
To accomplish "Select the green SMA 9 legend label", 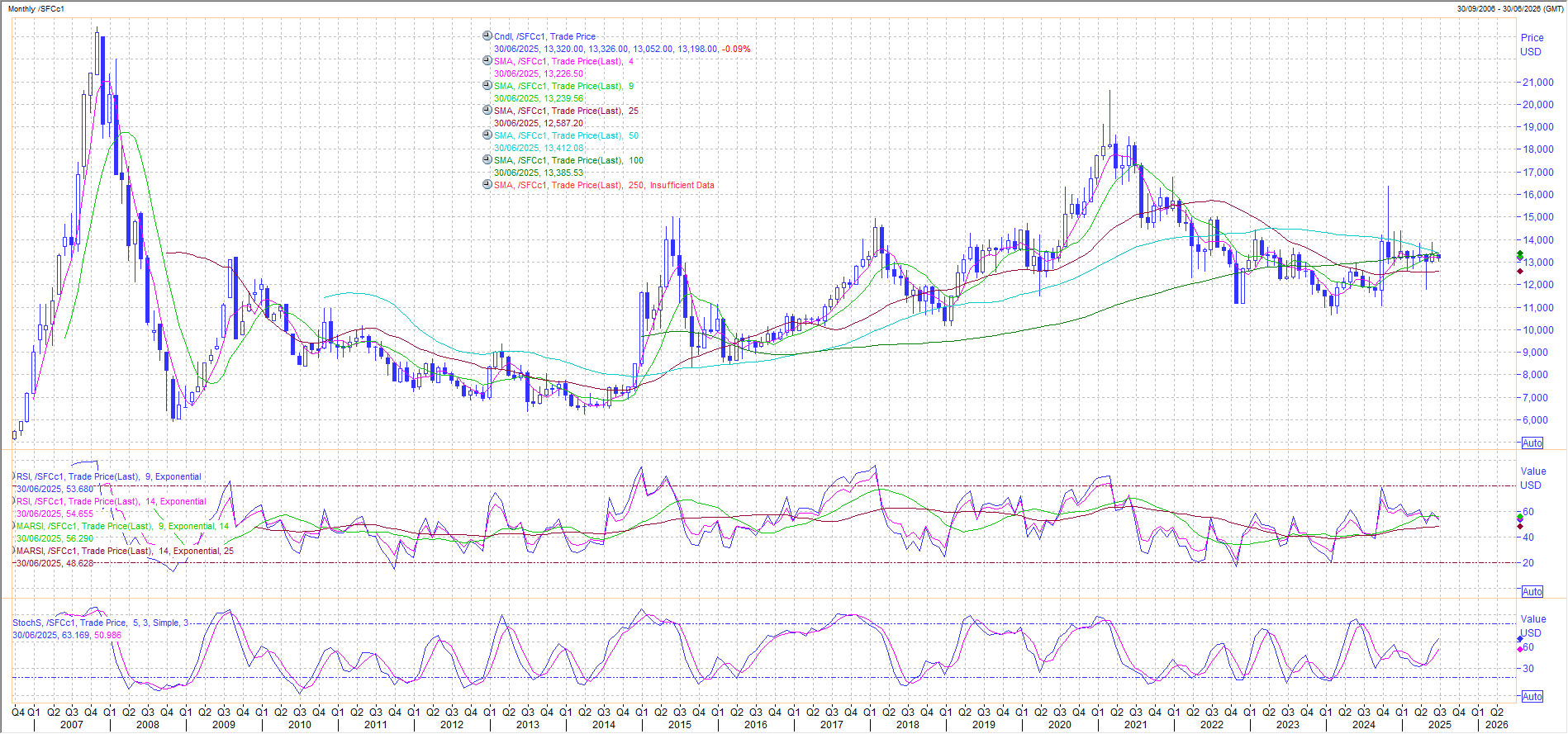I will point(563,86).
